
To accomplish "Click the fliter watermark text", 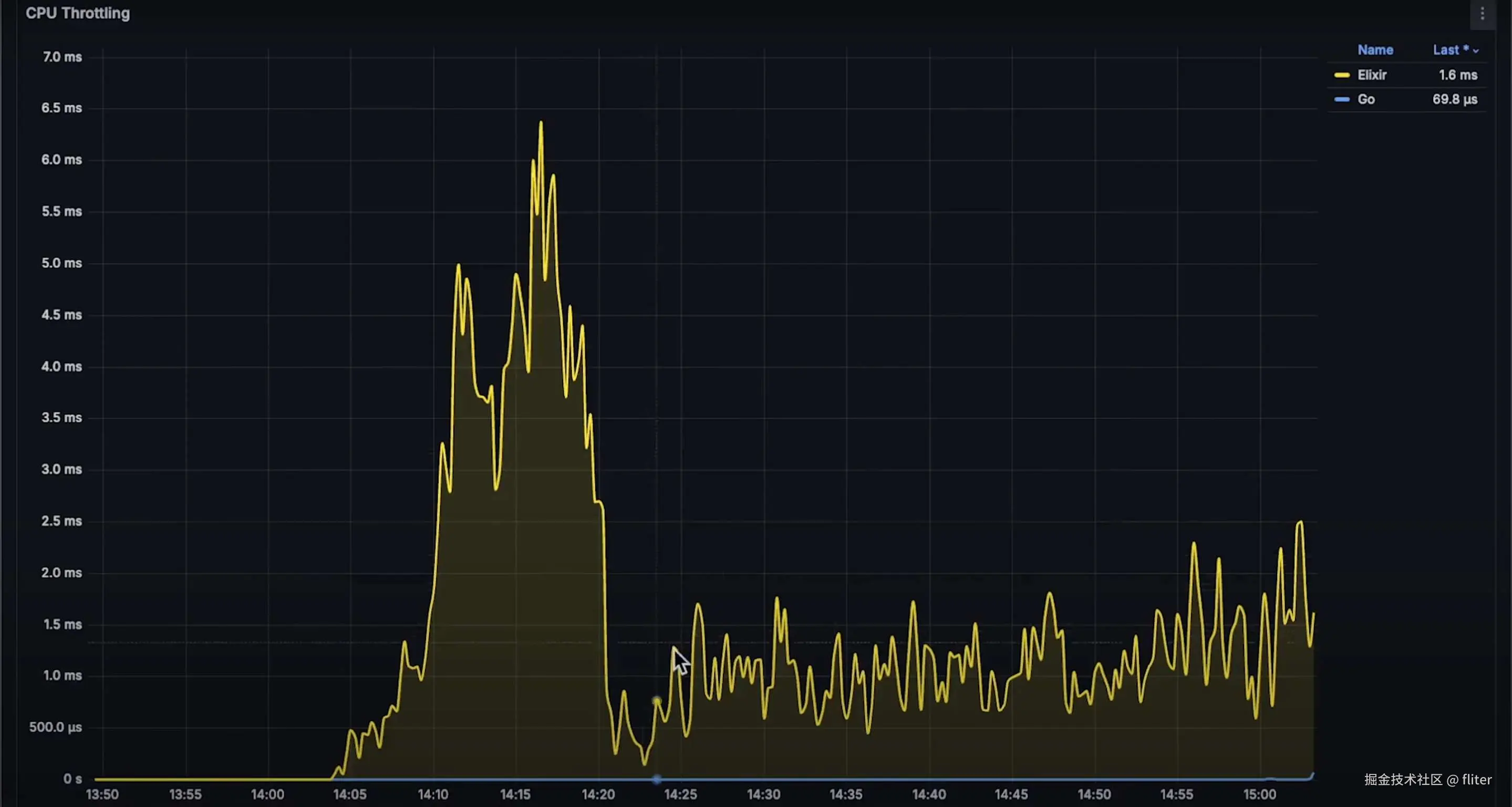I will click(1476, 779).
